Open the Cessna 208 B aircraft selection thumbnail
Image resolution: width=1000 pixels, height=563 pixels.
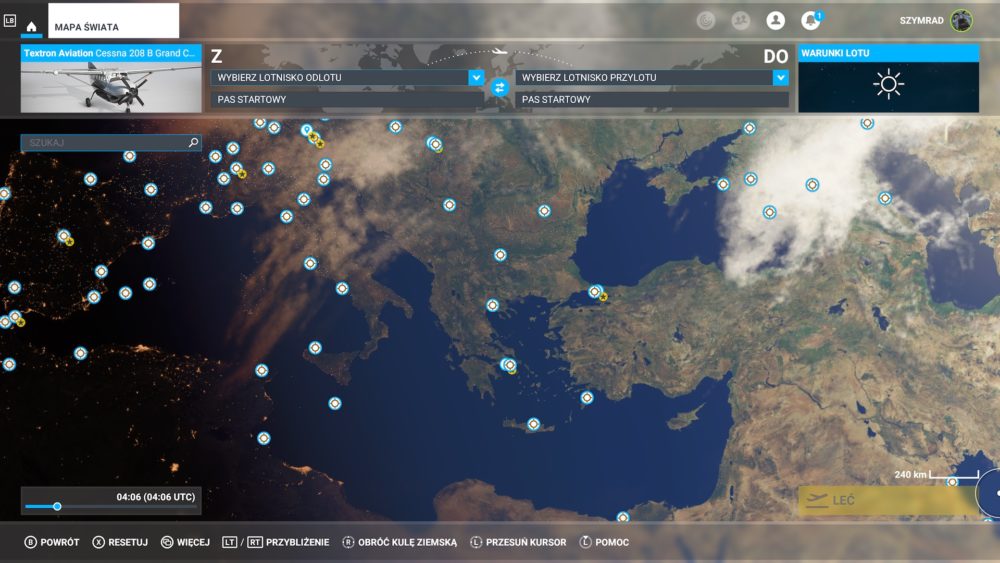click(x=111, y=78)
